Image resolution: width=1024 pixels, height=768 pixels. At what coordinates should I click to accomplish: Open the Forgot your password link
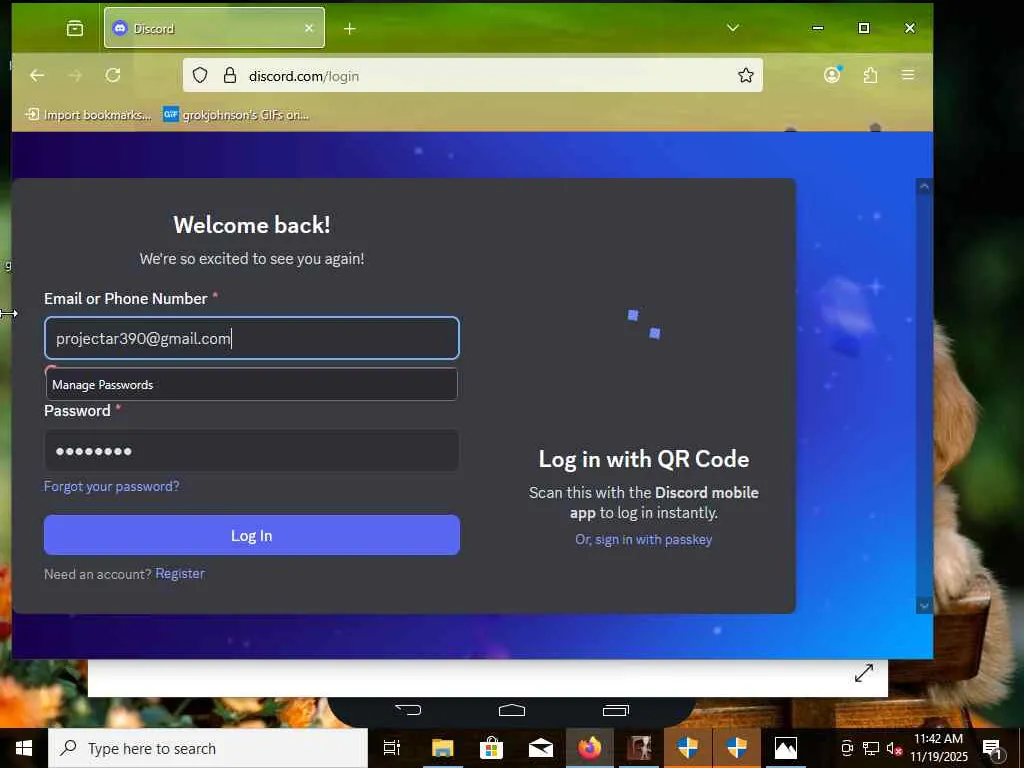112,487
